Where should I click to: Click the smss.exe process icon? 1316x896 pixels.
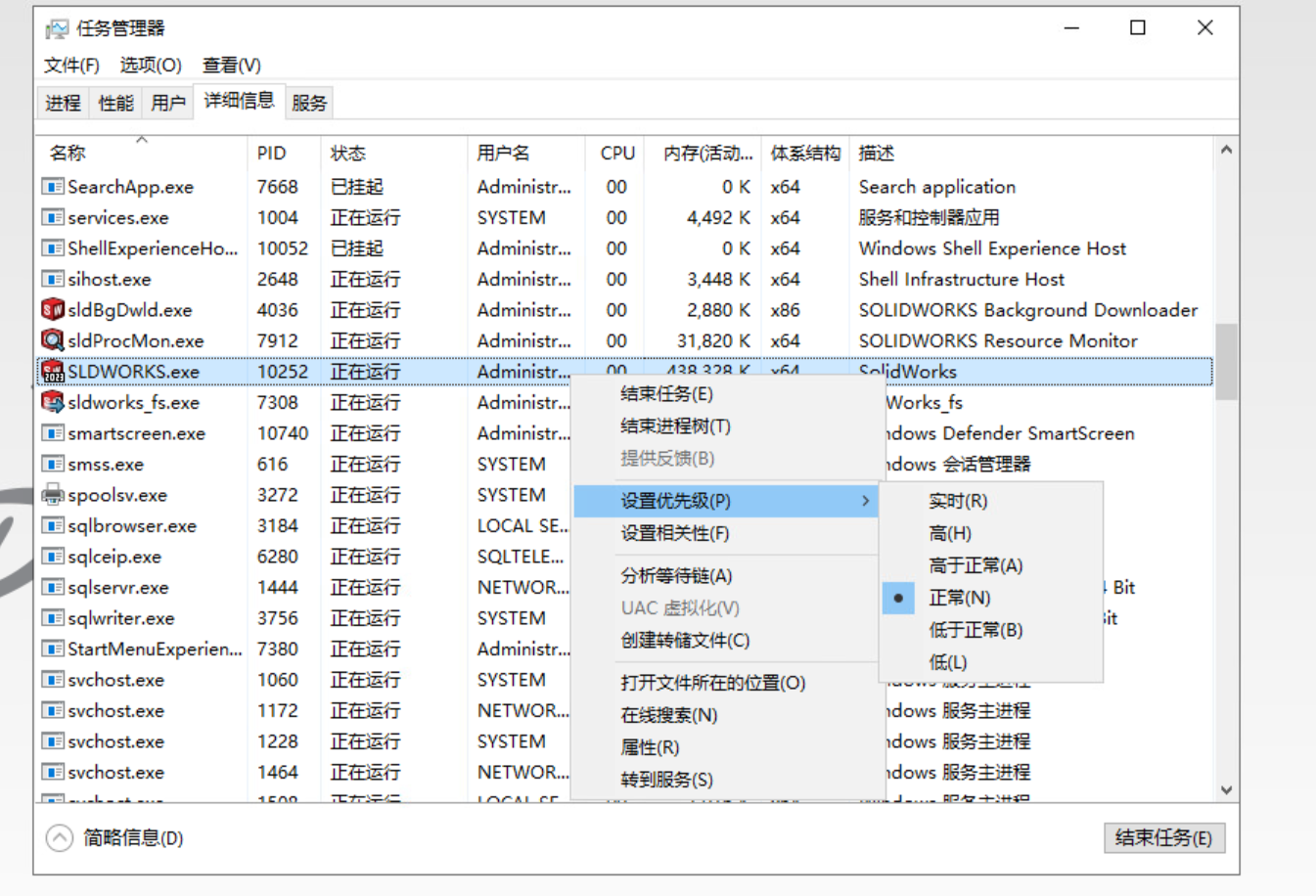point(53,464)
